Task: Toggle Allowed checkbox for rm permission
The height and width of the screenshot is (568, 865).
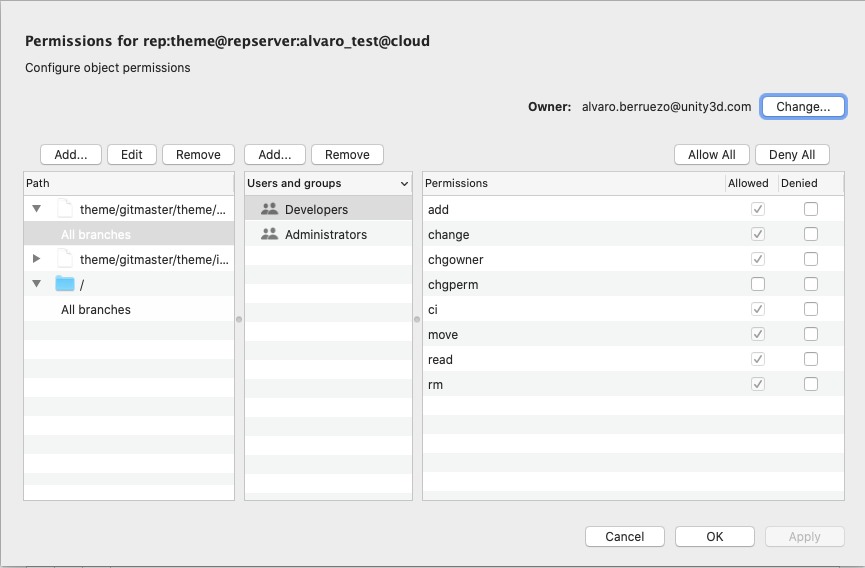Action: (758, 384)
